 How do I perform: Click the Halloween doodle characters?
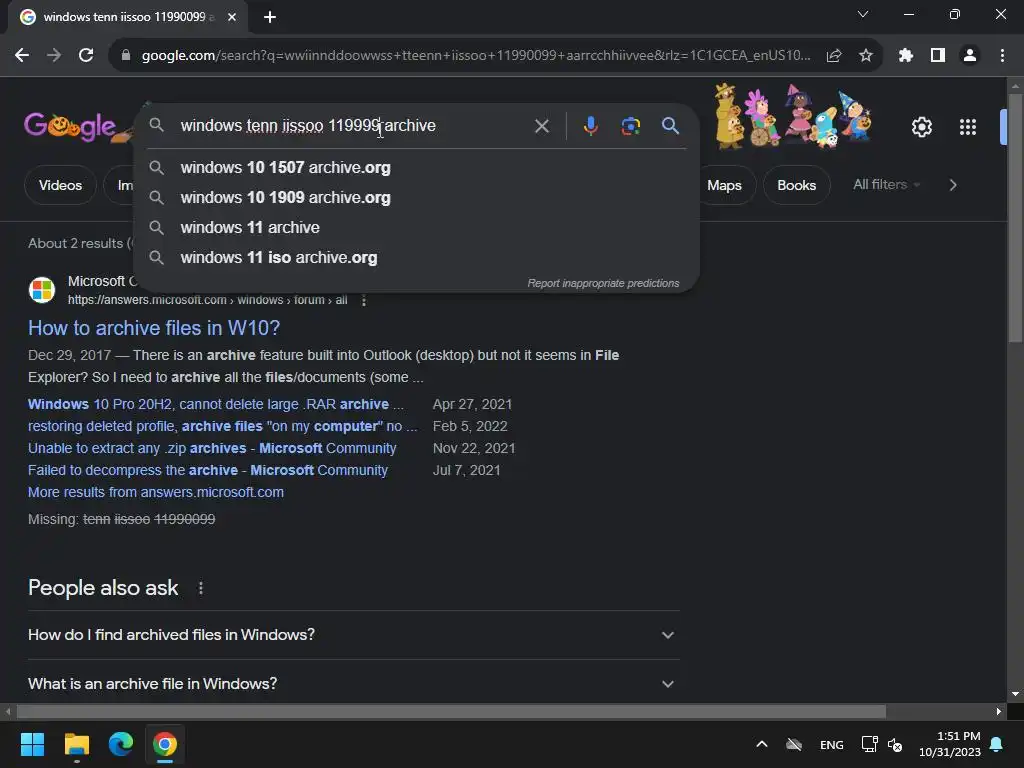pos(793,116)
